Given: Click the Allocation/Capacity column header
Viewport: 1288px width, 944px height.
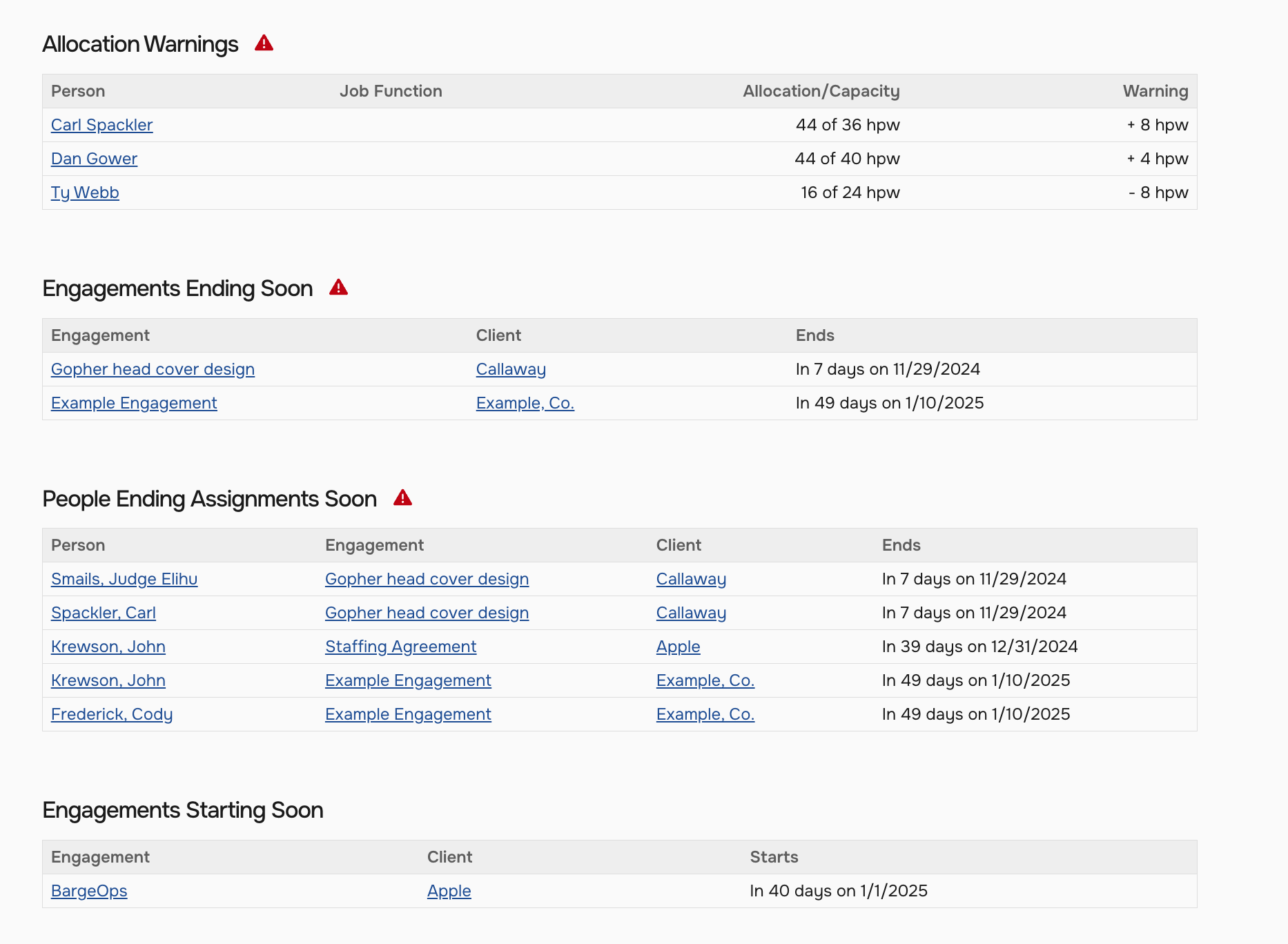Looking at the screenshot, I should (x=821, y=91).
